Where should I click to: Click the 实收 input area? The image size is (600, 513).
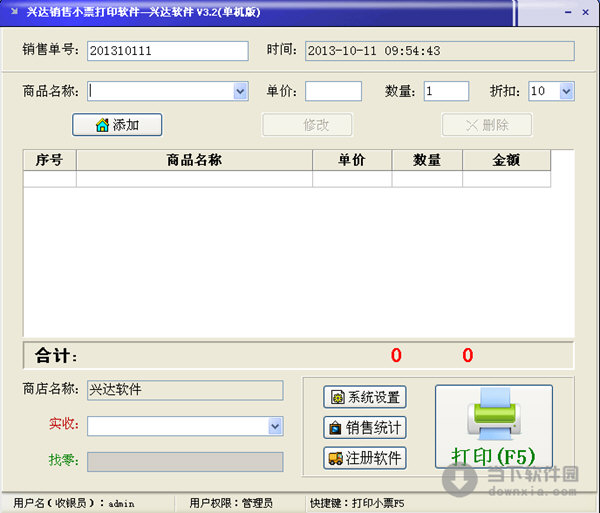click(178, 426)
